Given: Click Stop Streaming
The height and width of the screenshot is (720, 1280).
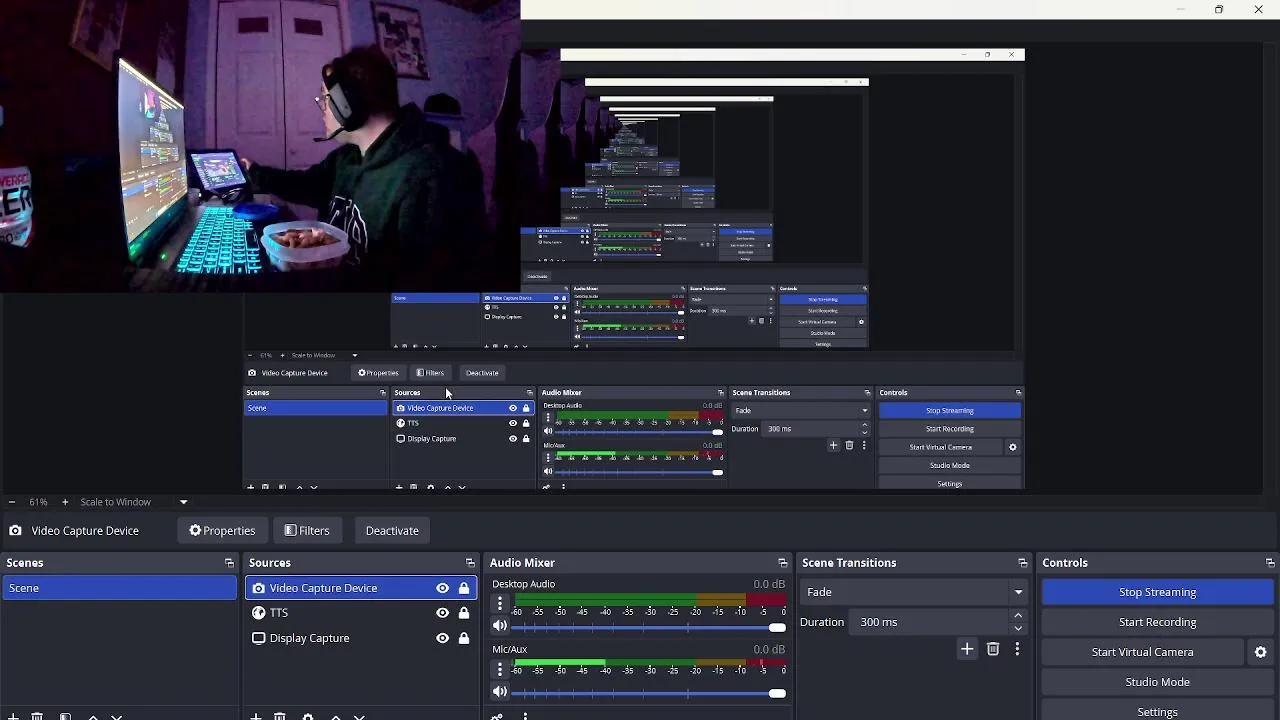Looking at the screenshot, I should click(x=1157, y=592).
